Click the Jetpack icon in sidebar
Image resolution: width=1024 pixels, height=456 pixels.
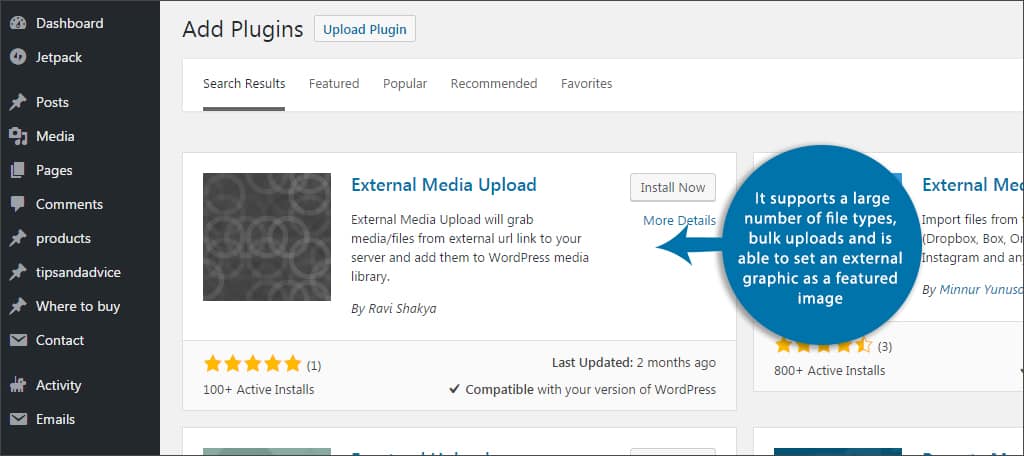pyautogui.click(x=18, y=57)
